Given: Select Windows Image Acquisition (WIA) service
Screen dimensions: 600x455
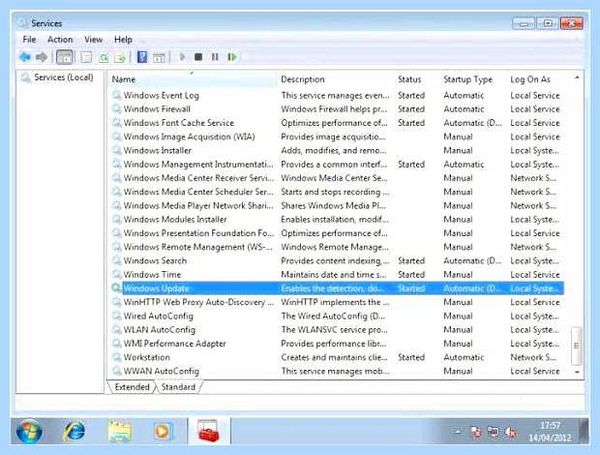Looking at the screenshot, I should (x=338, y=137).
